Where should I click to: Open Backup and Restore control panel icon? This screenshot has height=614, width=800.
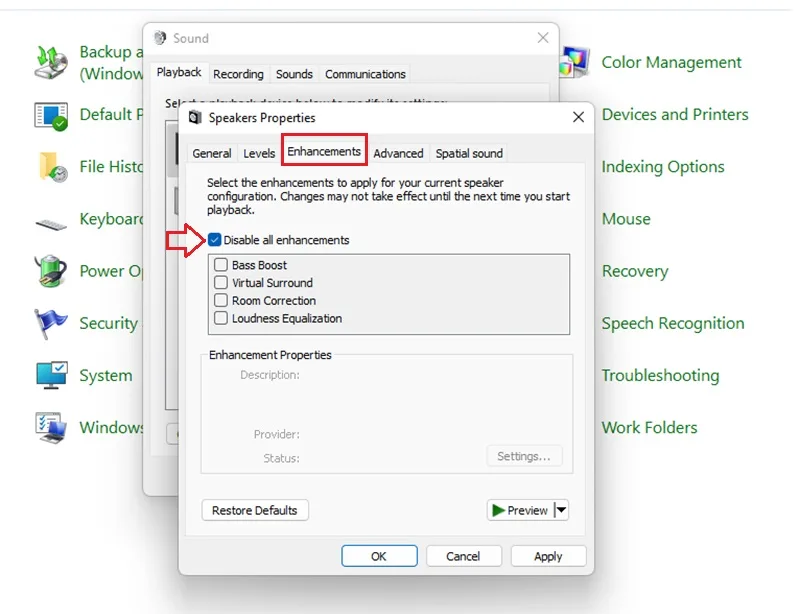coord(51,62)
